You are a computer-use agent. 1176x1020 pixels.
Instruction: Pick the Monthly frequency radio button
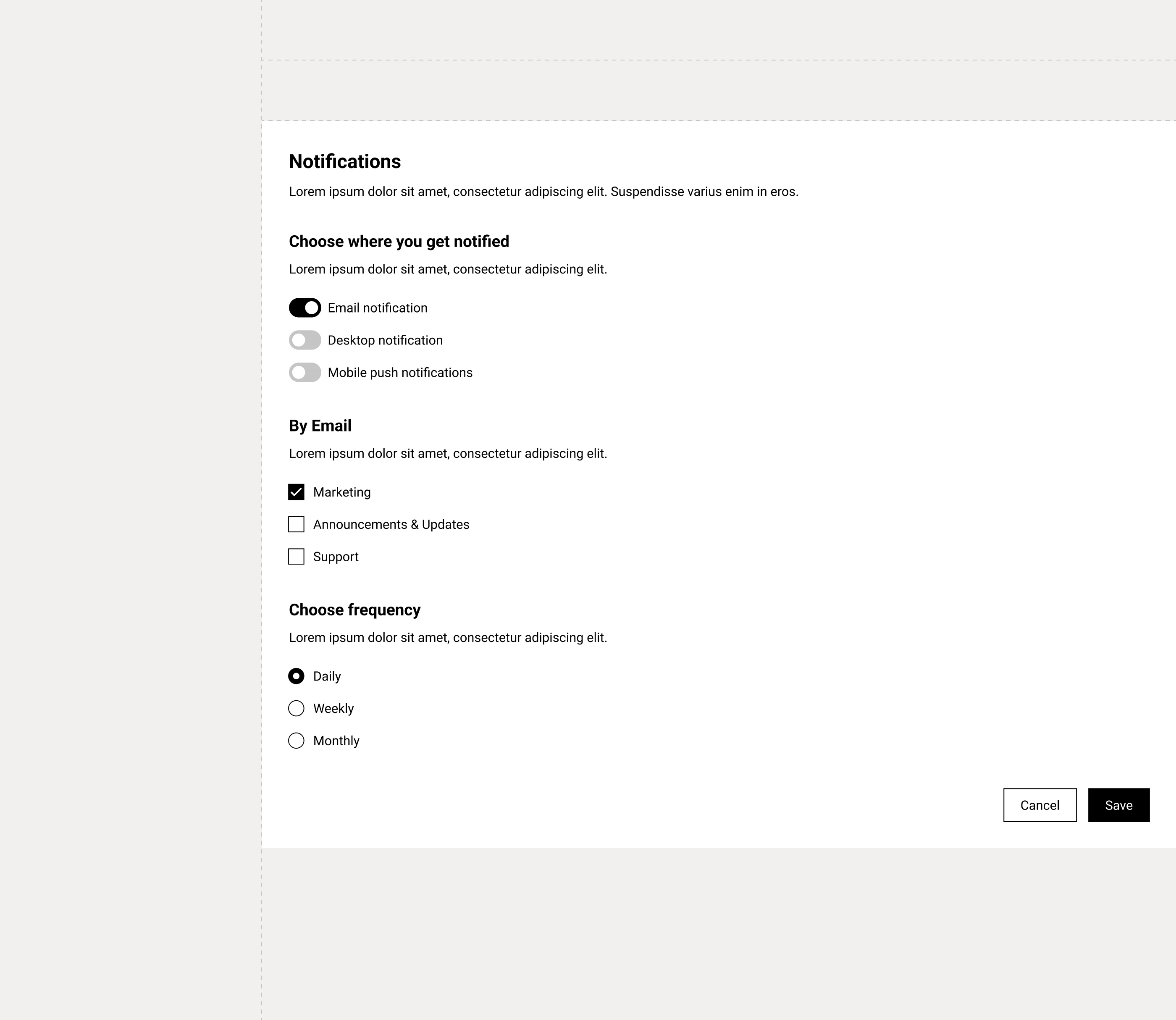(x=297, y=741)
